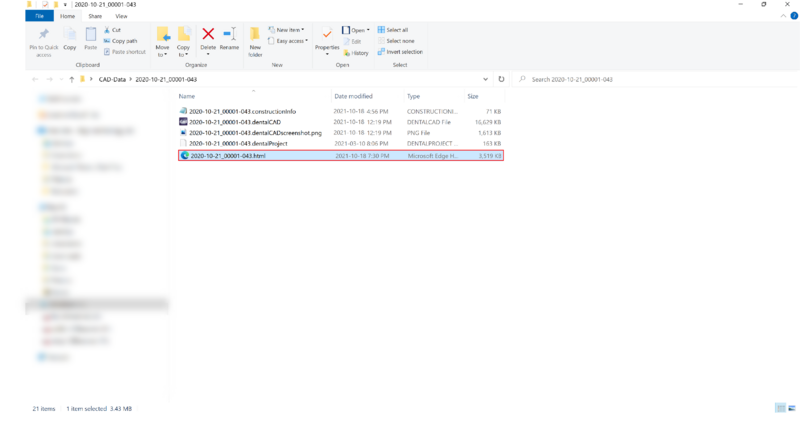This screenshot has height=422, width=800.
Task: Click the dentalCAD file icon
Action: (x=183, y=121)
